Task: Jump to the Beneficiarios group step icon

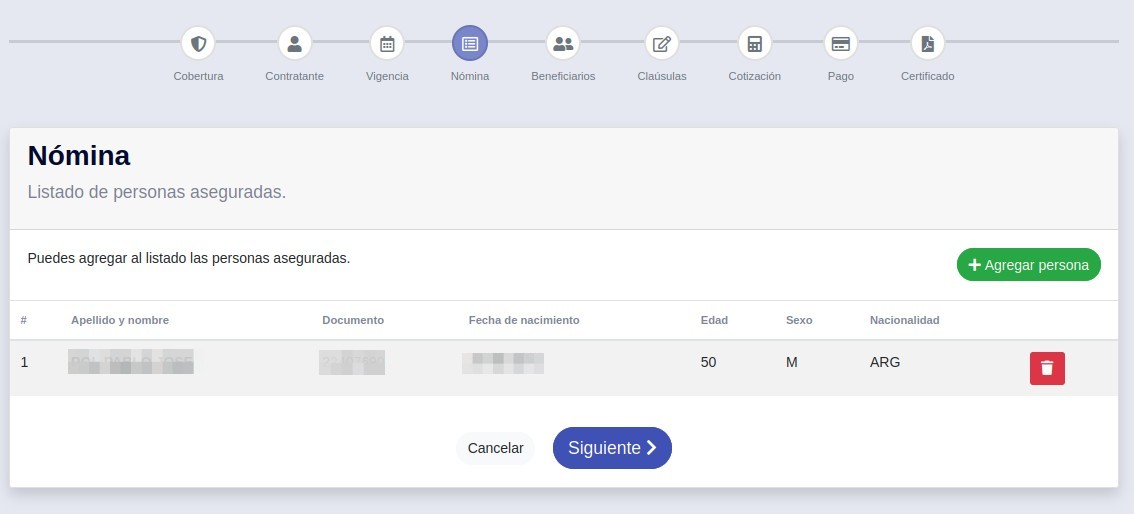Action: click(x=563, y=43)
